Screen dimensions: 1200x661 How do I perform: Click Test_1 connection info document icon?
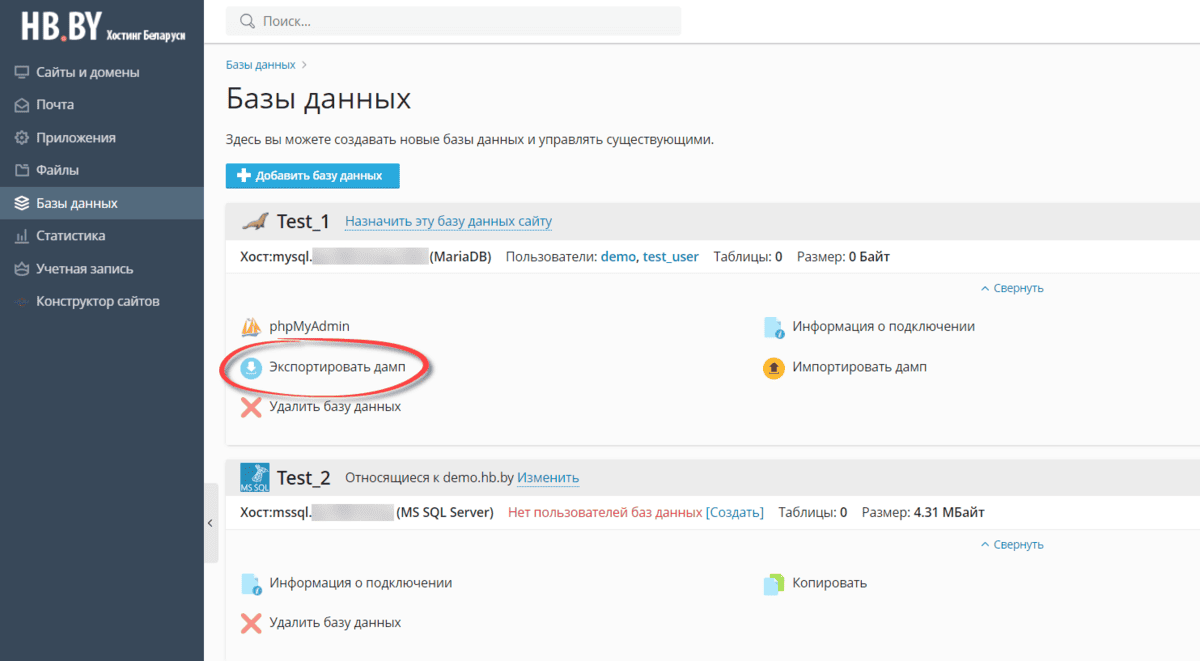(773, 327)
